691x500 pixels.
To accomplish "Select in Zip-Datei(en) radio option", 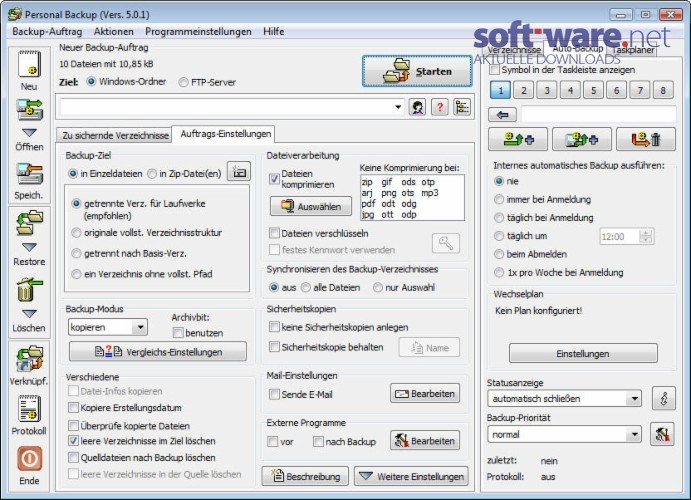I will point(152,174).
